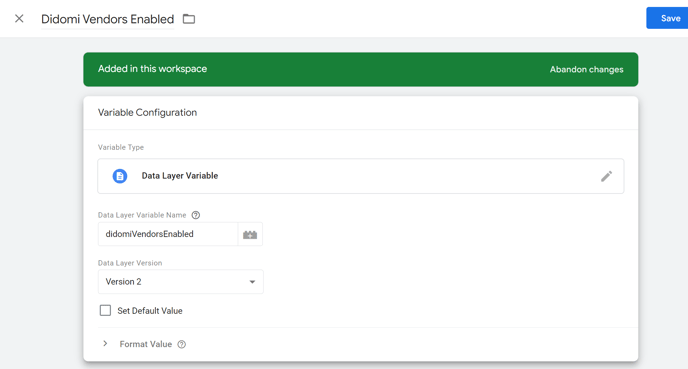Open help for Format Value
Viewport: 688px width, 369px height.
[x=182, y=344]
